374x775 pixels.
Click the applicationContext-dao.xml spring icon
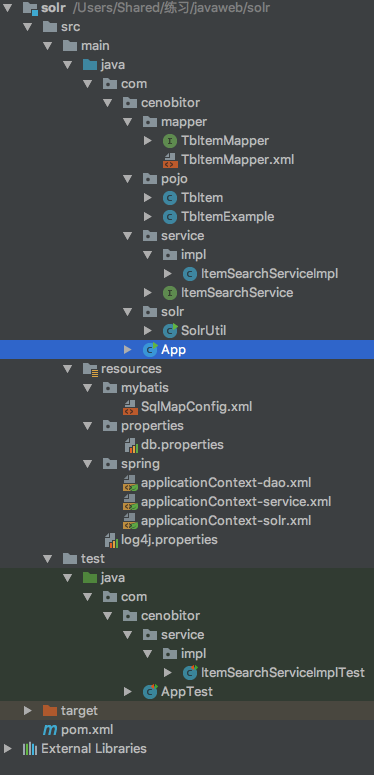click(130, 482)
